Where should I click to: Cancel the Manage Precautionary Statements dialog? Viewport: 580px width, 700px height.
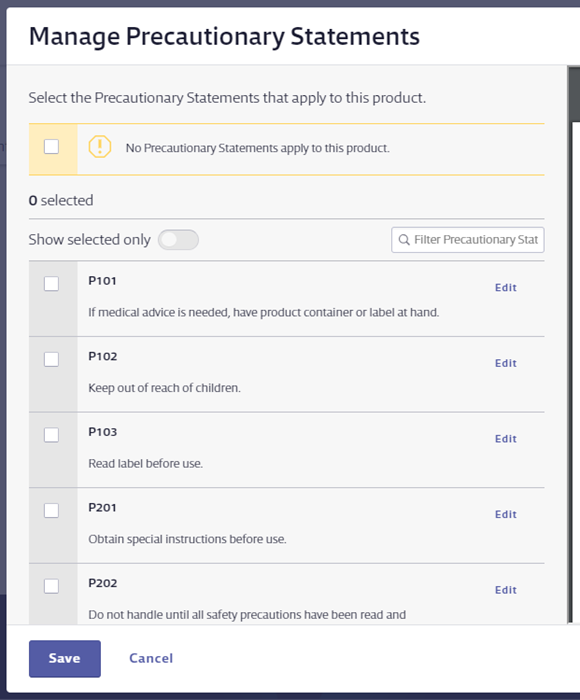(151, 658)
